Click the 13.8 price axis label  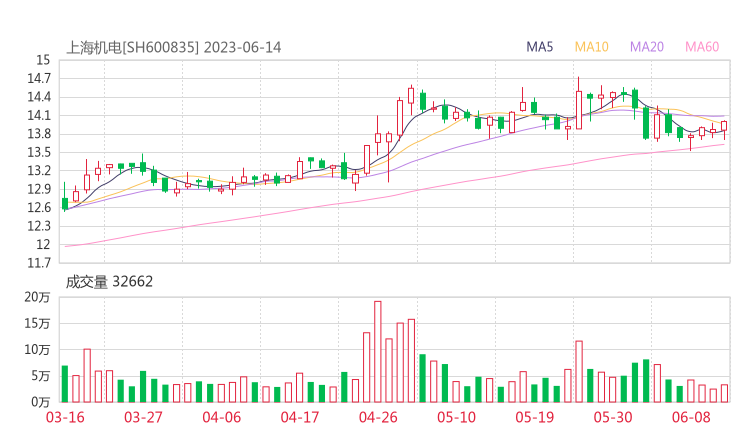[x=39, y=134]
